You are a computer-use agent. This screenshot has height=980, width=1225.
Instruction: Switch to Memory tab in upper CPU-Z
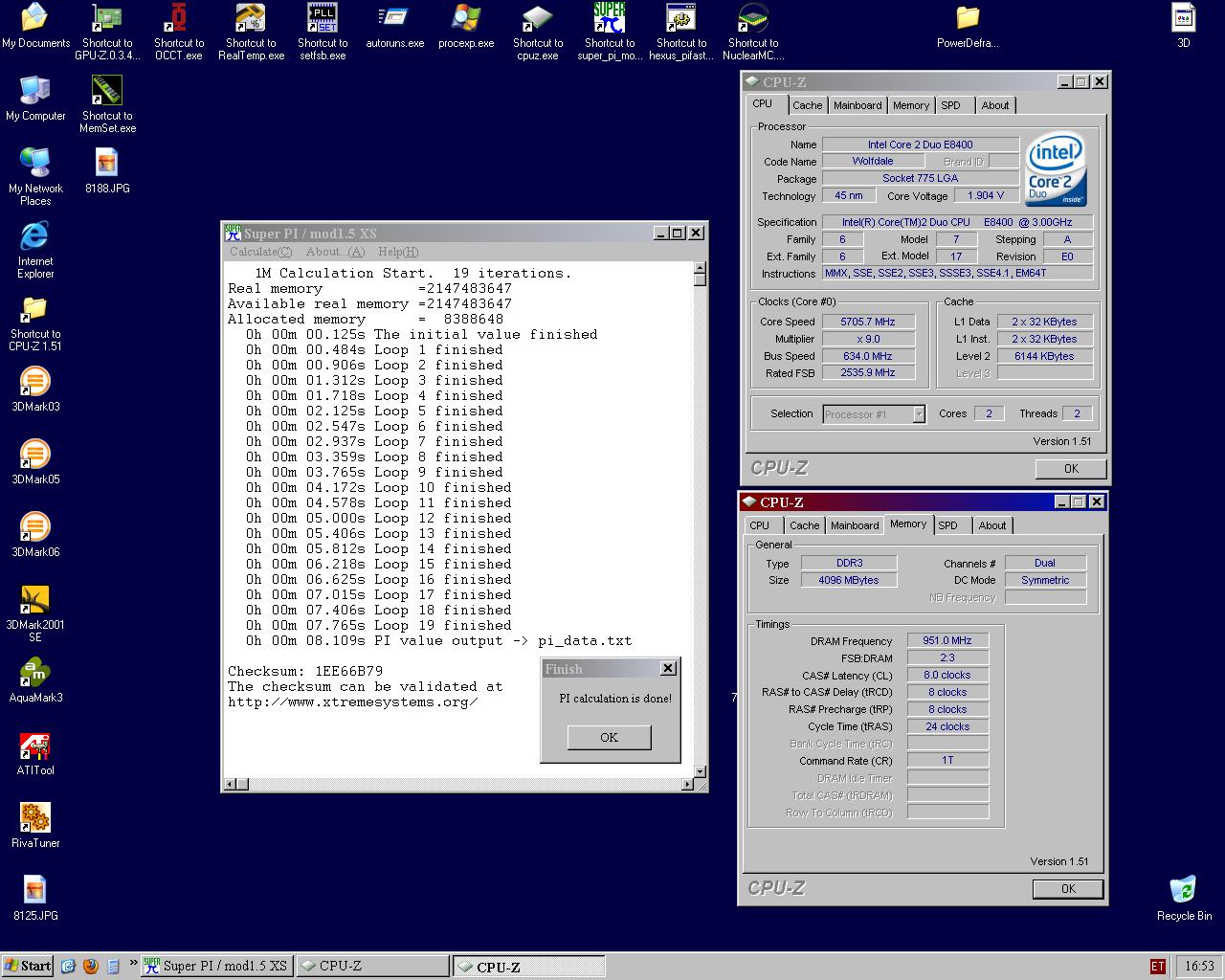tap(911, 105)
